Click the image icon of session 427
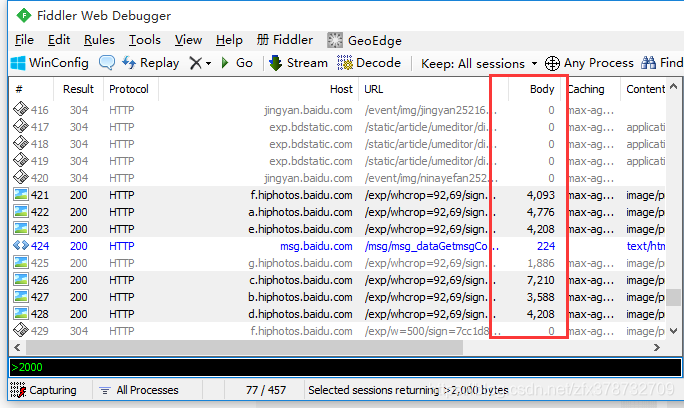Screen dimensions: 684x408 pyautogui.click(x=21, y=296)
